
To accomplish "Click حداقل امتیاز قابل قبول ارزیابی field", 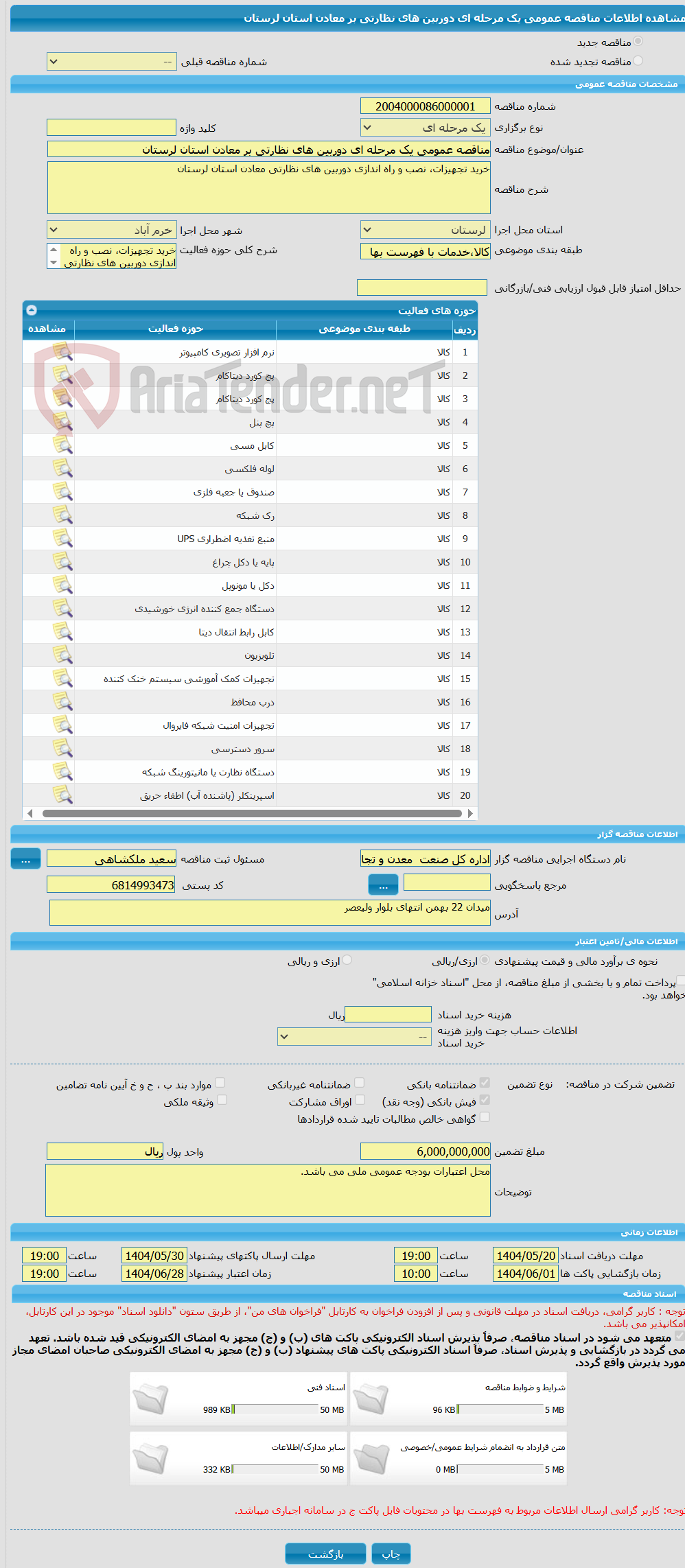I will [x=422, y=288].
